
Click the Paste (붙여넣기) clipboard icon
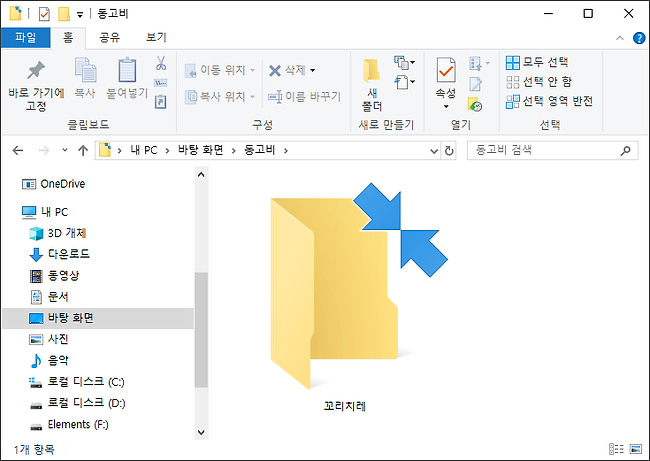127,70
